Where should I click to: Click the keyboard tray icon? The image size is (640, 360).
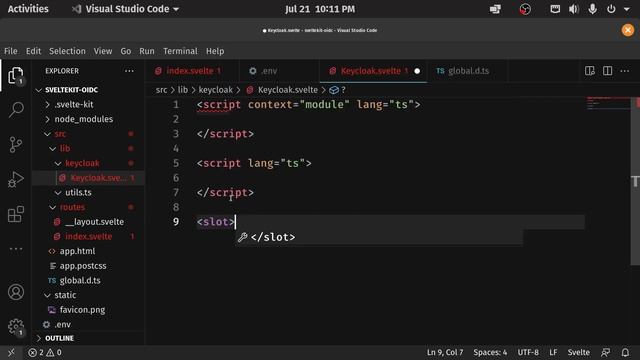(x=555, y=9)
